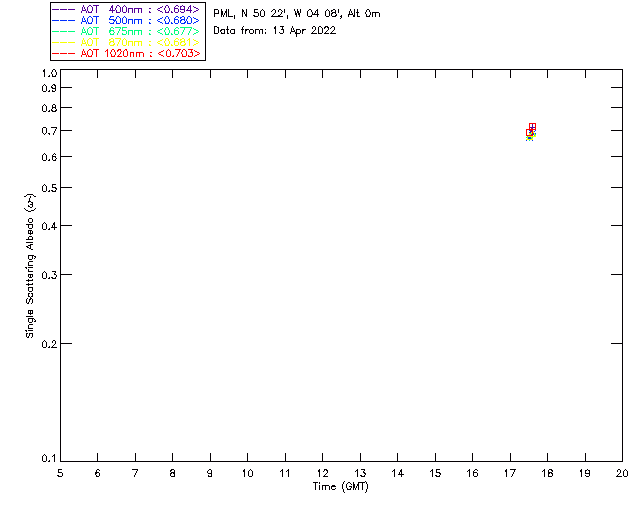The width and height of the screenshot is (640, 512).
Task: Click the x-axis tick label 16
Action: click(473, 473)
